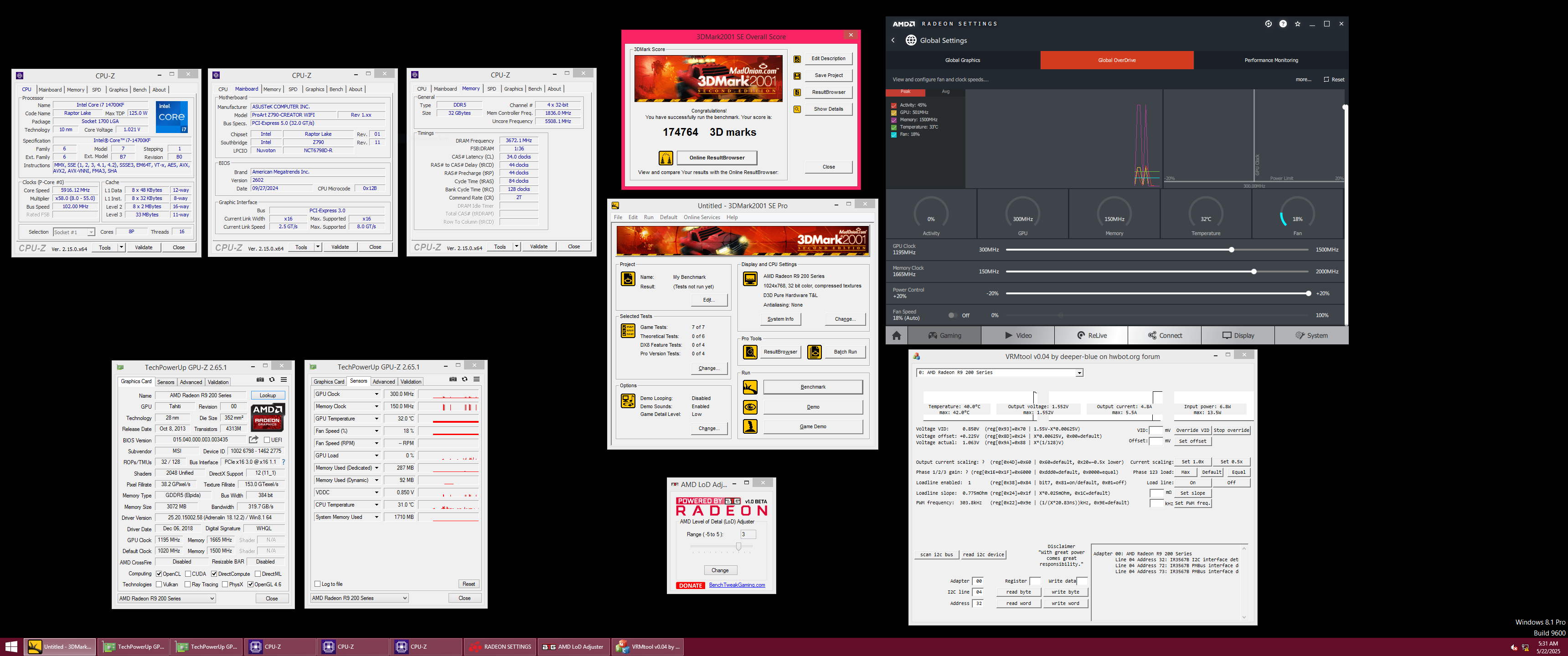The width and height of the screenshot is (1568, 656).
Task: Toggle the Ray Tracing checkbox in GPU-Z
Action: pyautogui.click(x=187, y=585)
